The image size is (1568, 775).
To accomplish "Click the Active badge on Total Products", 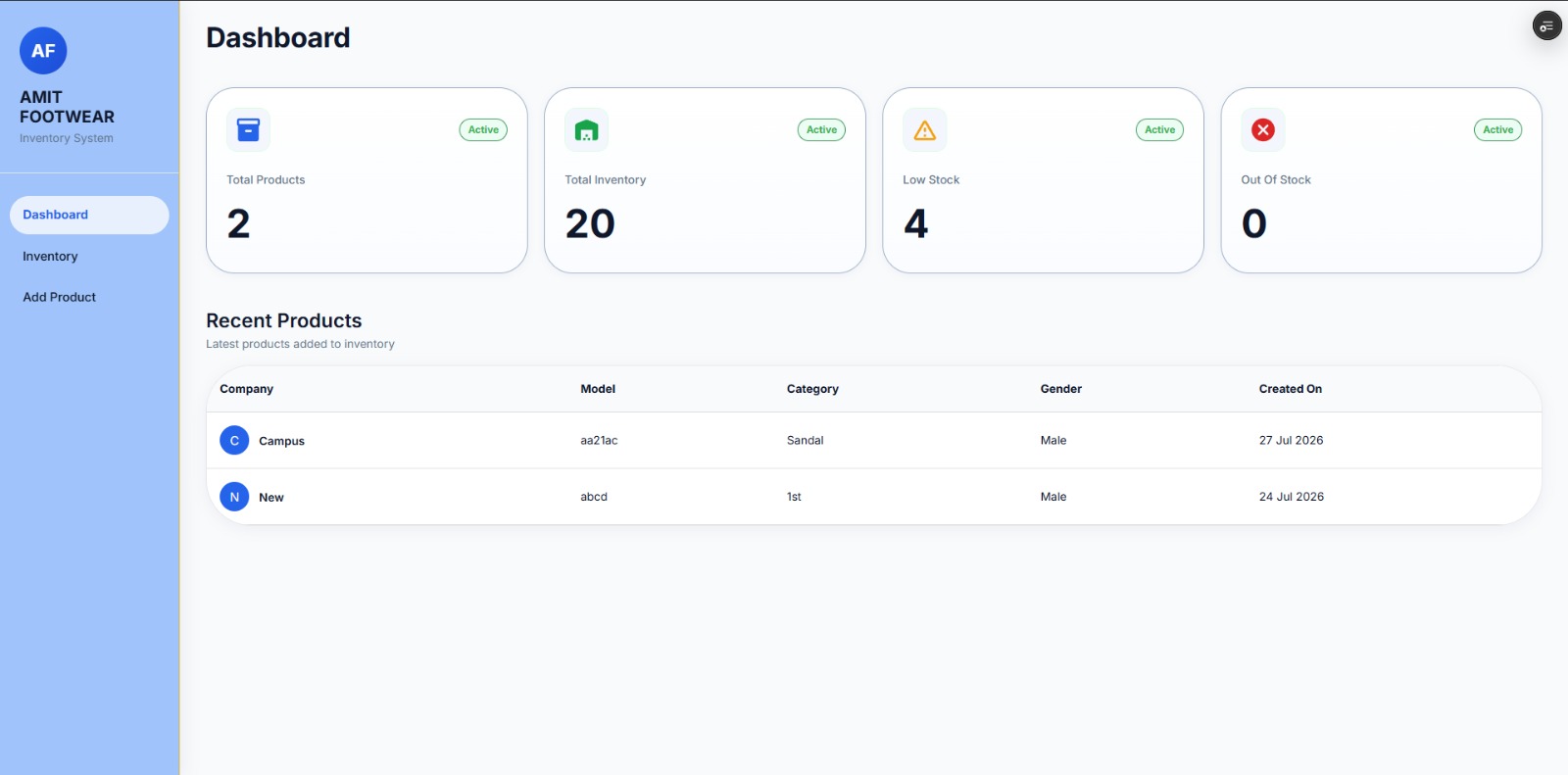I will click(x=483, y=129).
